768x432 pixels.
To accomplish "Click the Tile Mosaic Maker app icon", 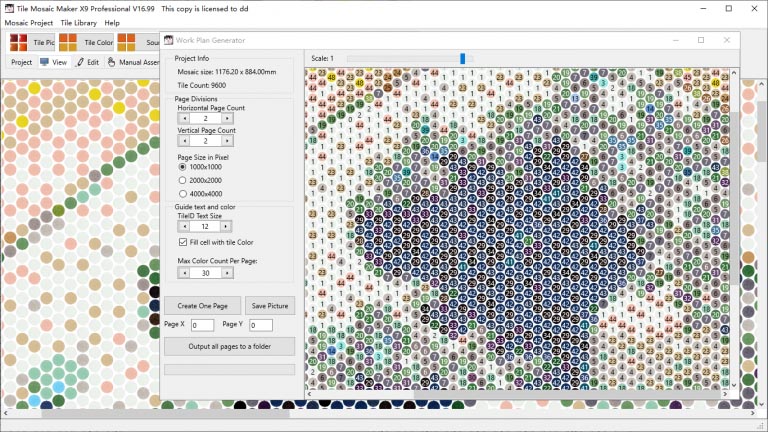I will coord(9,8).
